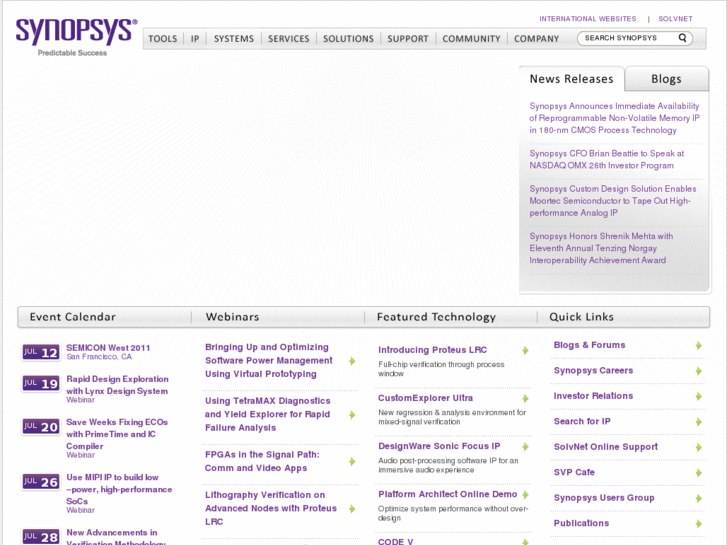Click green arrow beside Platform Architect Online Demo
Screen dimensions: 727x545
click(x=525, y=495)
